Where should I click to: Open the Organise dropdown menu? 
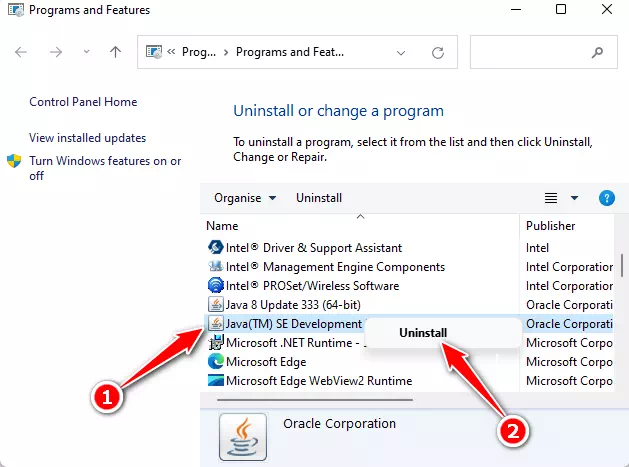pos(245,198)
